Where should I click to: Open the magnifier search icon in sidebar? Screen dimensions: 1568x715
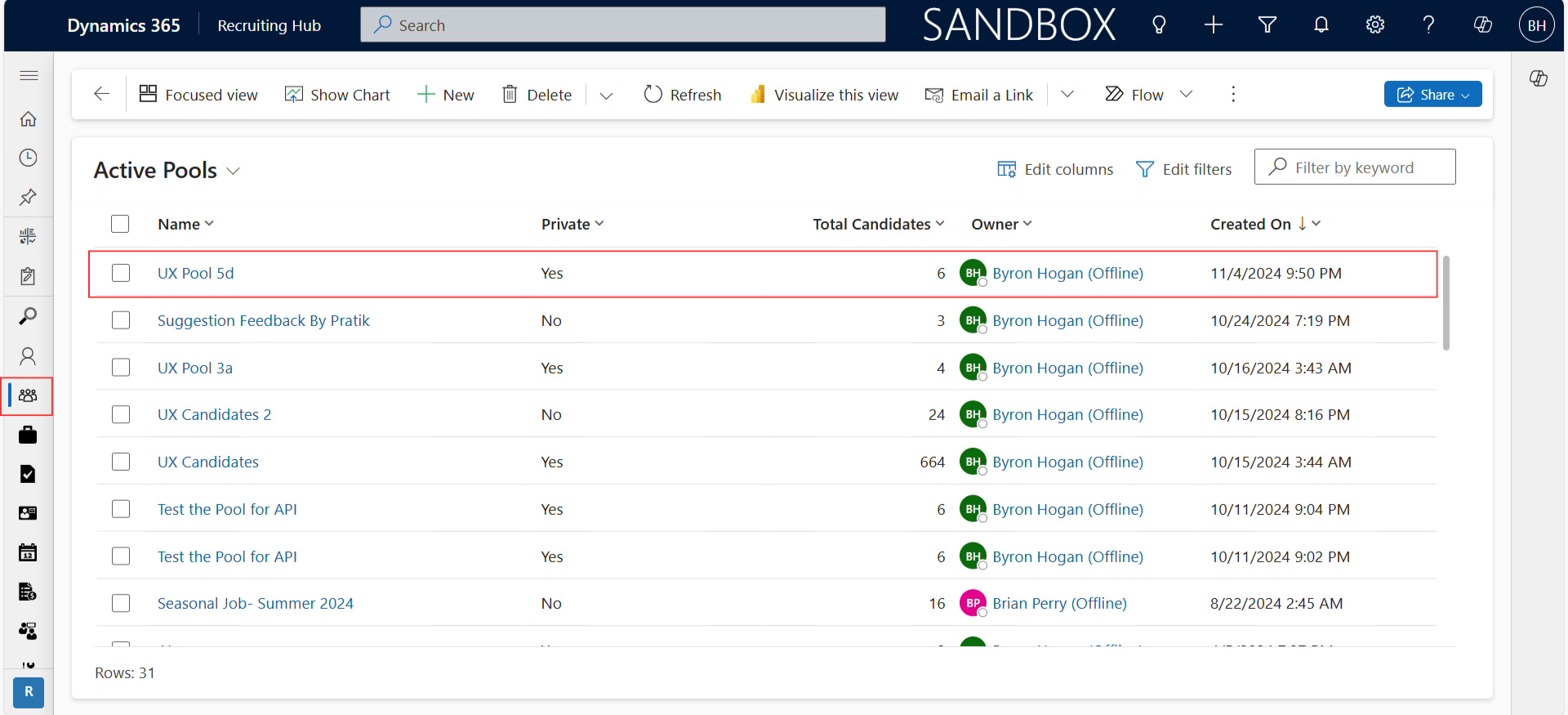coord(29,315)
